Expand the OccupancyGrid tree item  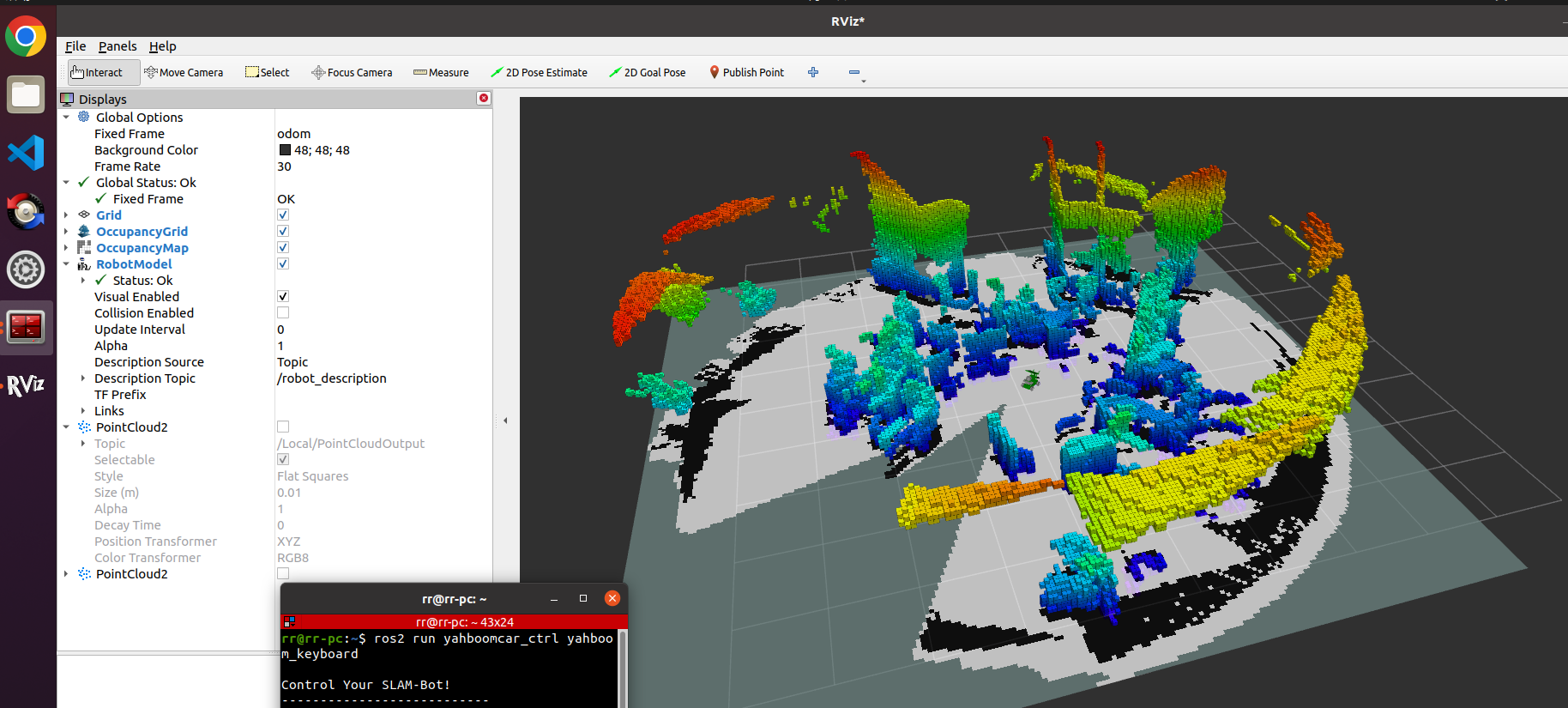66,232
